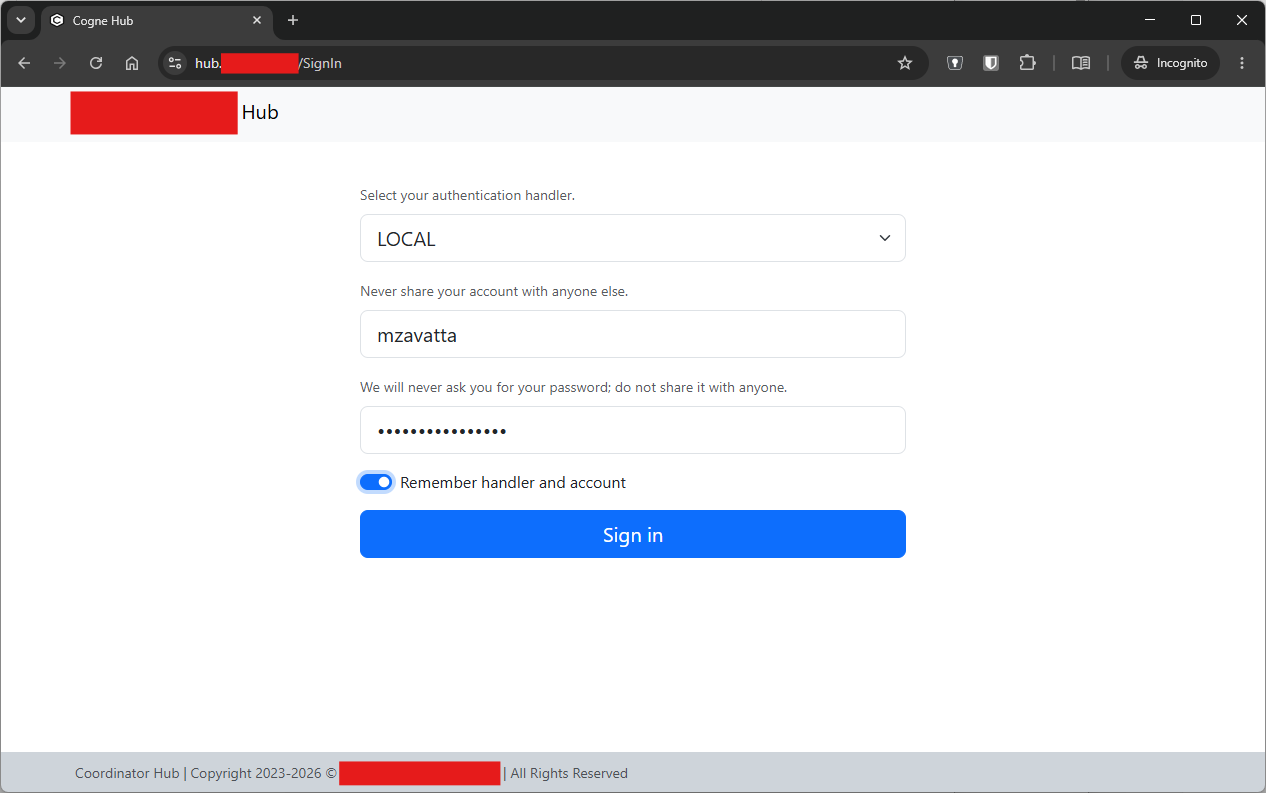Click the blue Sign in button
Viewport: 1266px width, 793px height.
tap(632, 534)
